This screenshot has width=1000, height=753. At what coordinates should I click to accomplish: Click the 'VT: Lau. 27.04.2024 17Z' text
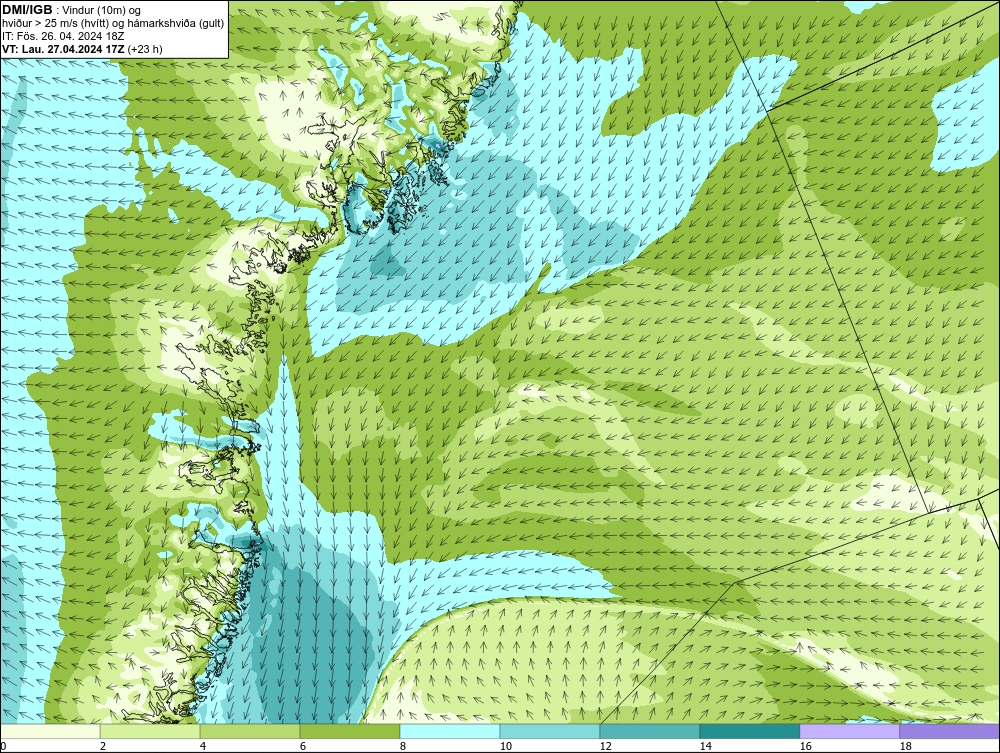coord(64,49)
